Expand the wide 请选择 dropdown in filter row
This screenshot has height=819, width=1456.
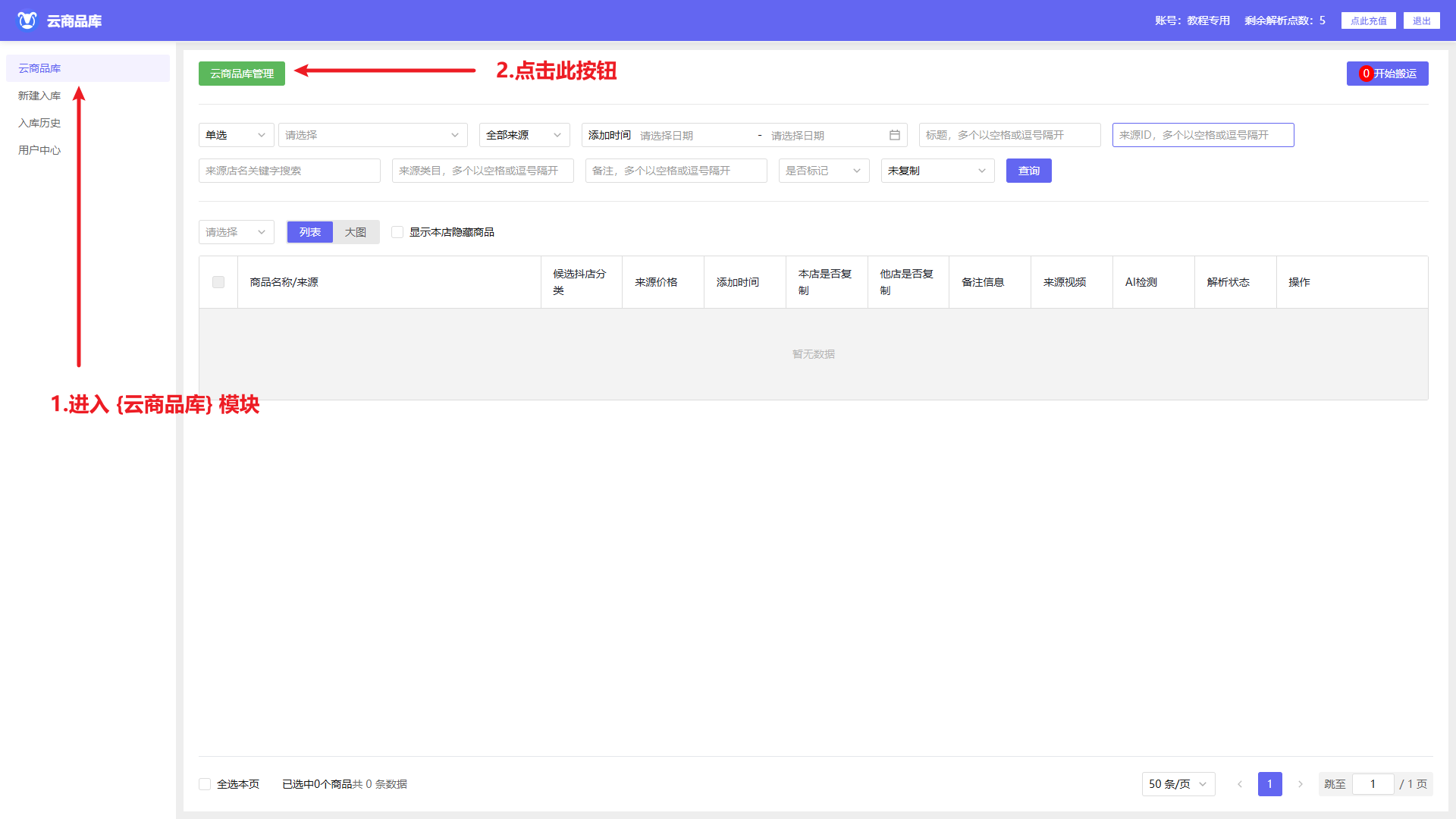click(x=373, y=135)
